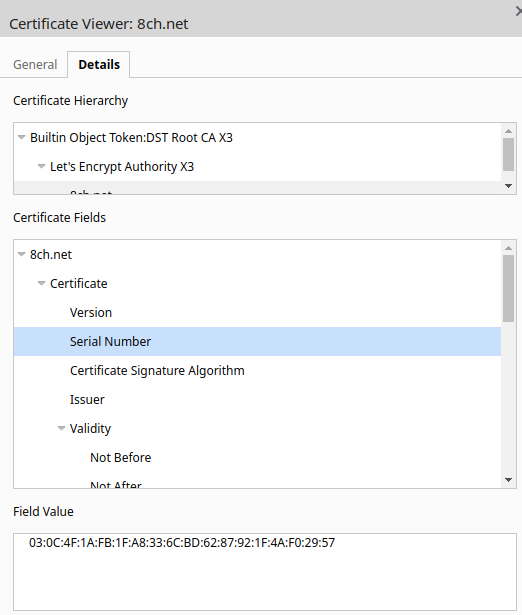Click certificate fields scrollbar down arrow
Screen dimensions: 522x615
pyautogui.click(x=509, y=480)
